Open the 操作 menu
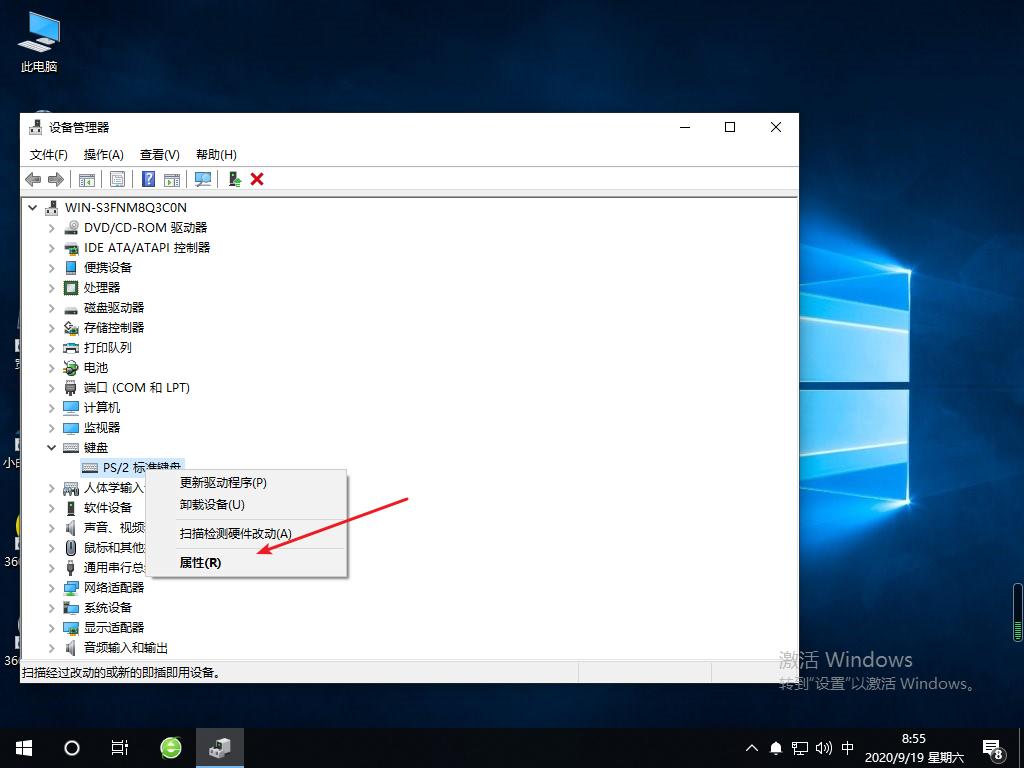Viewport: 1024px width, 768px height. pyautogui.click(x=103, y=154)
